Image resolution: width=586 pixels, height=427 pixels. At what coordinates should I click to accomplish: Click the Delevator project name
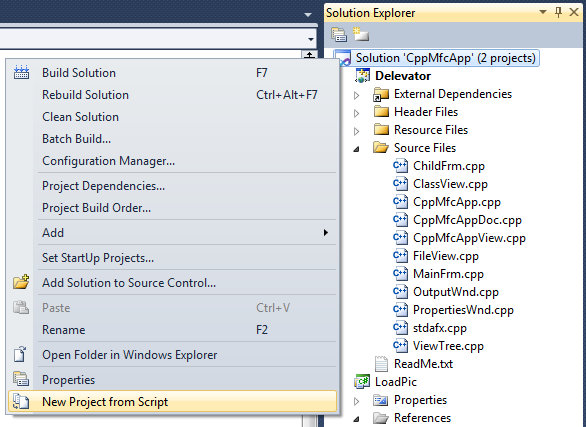[403, 76]
